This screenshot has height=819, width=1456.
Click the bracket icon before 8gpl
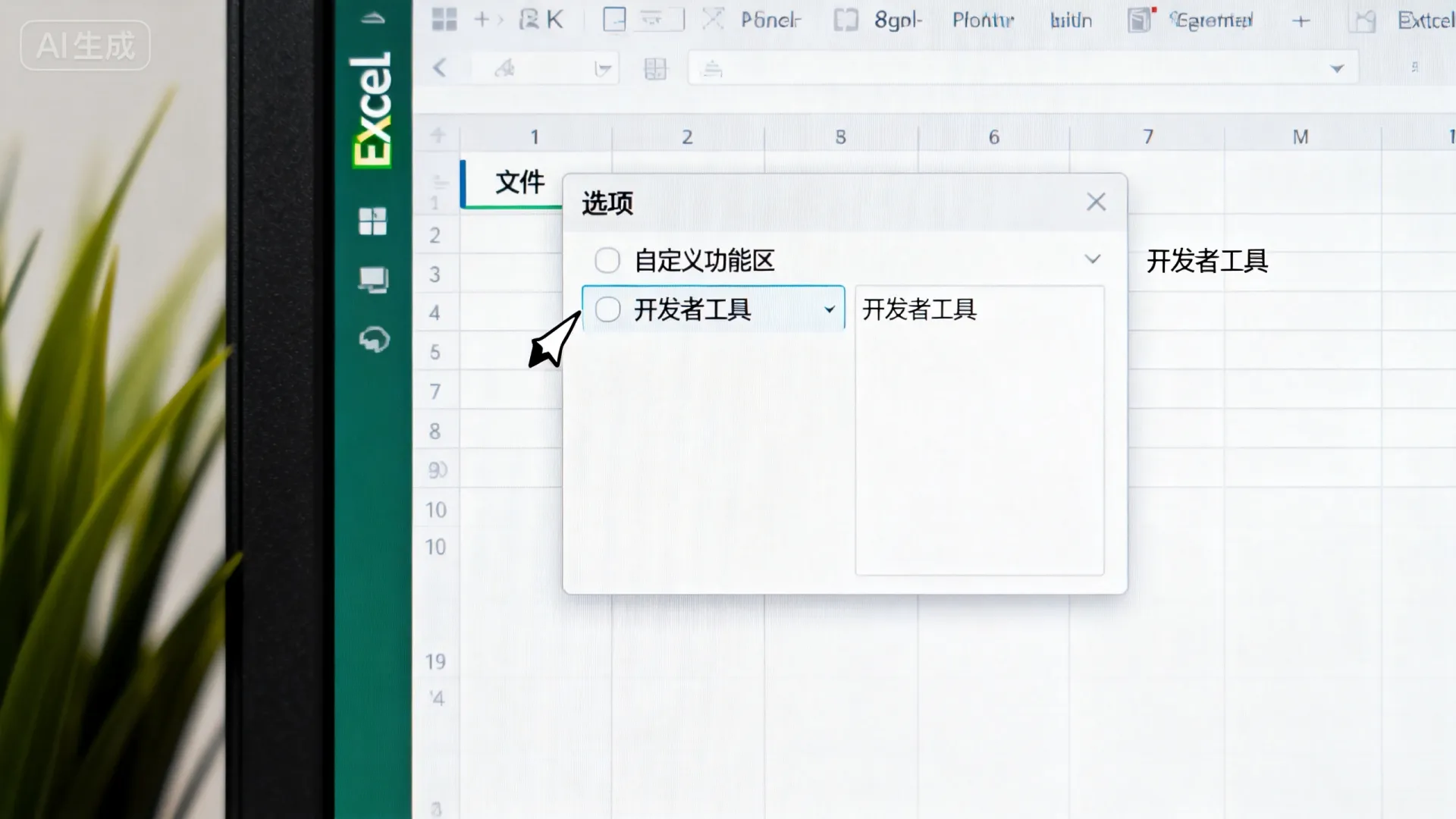pyautogui.click(x=846, y=20)
